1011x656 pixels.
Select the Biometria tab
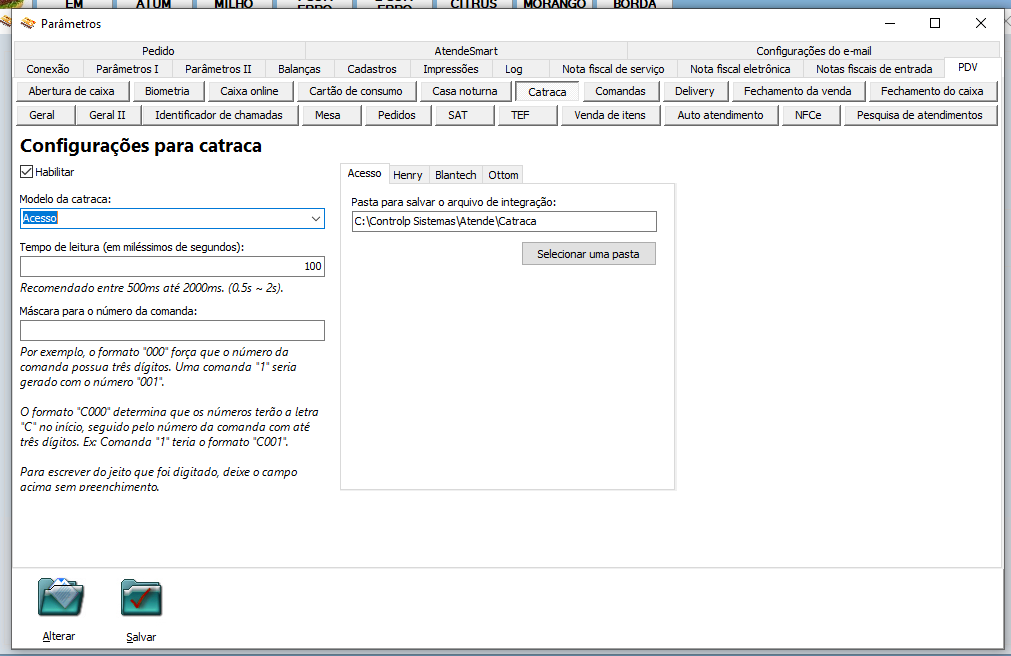tap(170, 90)
